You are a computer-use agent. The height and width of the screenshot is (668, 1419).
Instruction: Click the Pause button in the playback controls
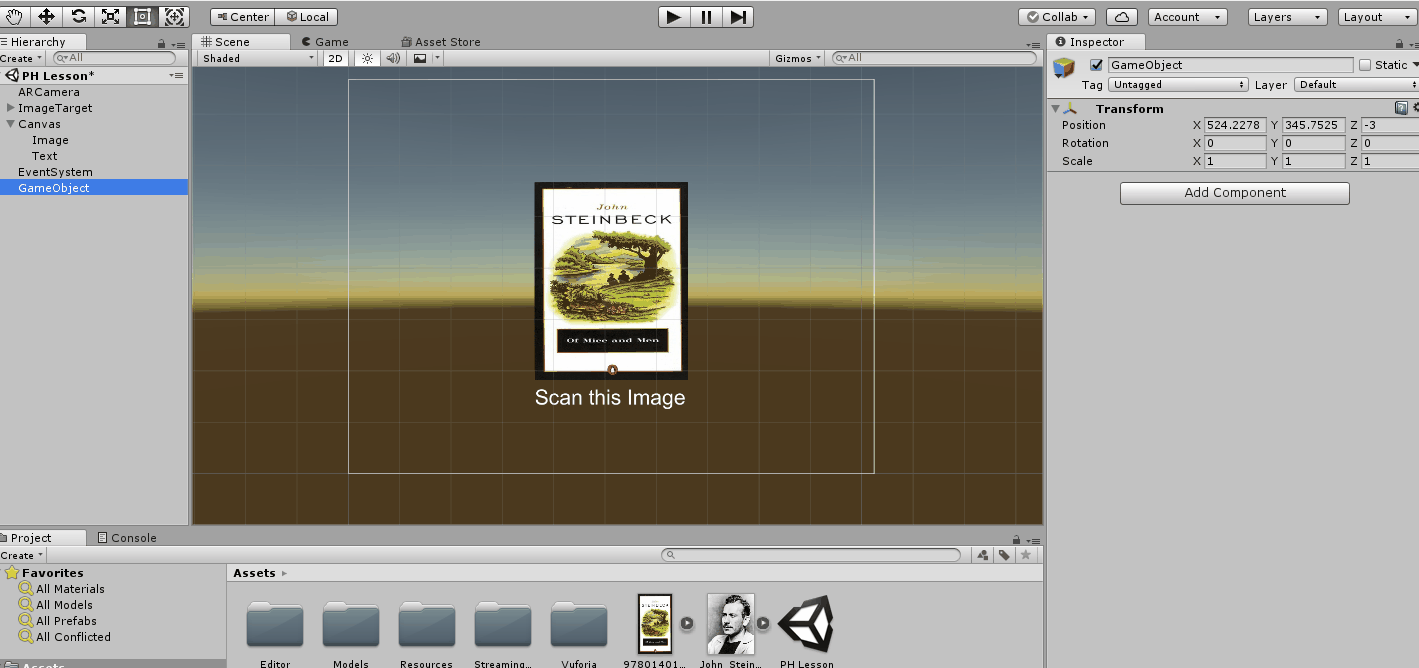point(706,16)
